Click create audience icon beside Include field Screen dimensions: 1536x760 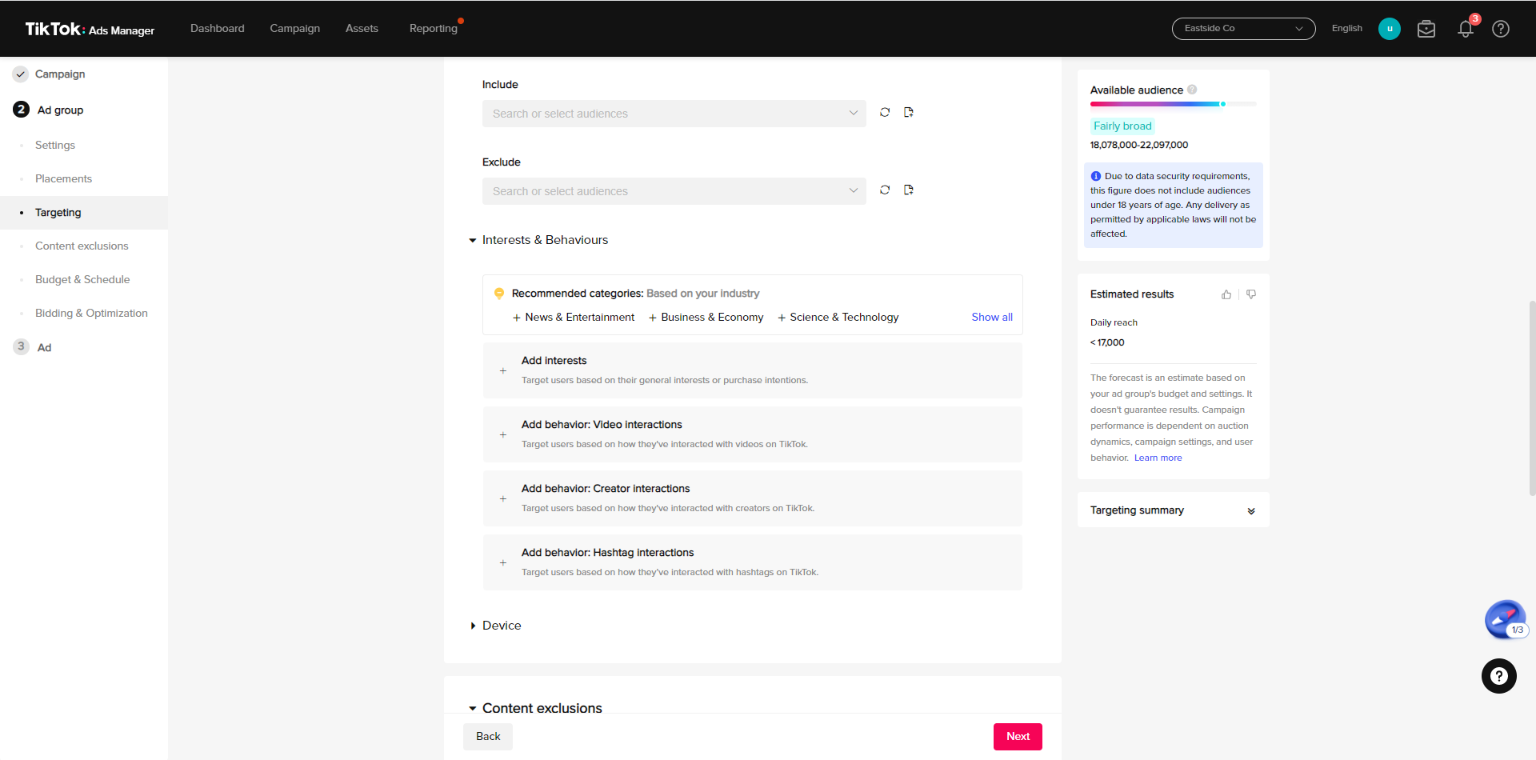909,113
